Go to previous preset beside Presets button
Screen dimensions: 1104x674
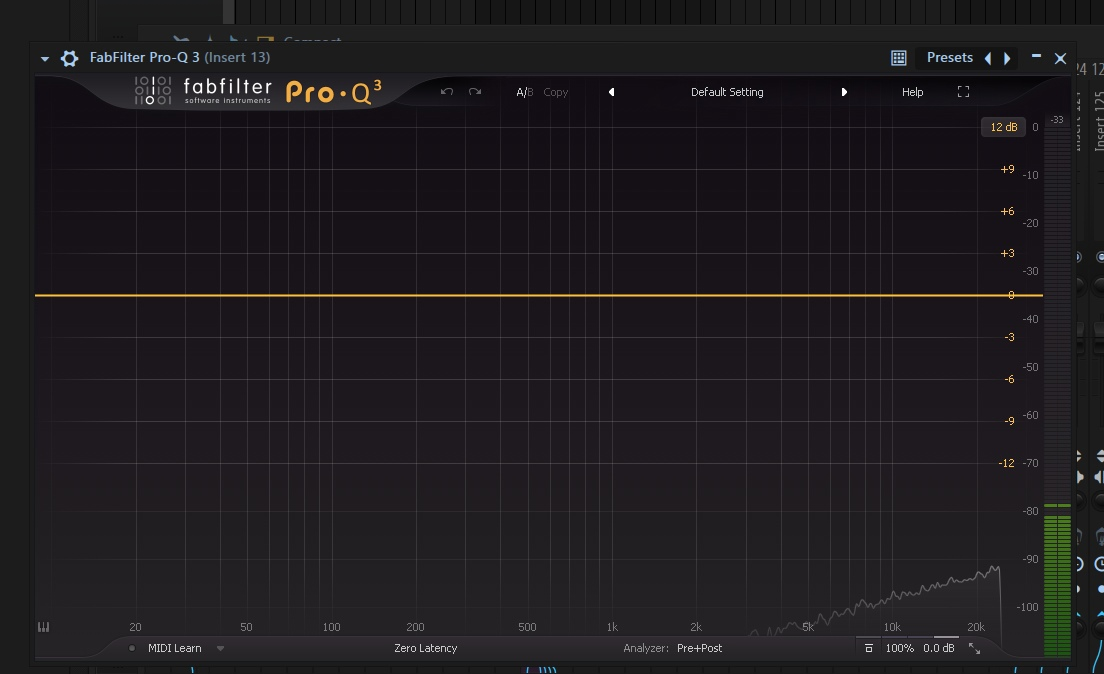pyautogui.click(x=988, y=58)
